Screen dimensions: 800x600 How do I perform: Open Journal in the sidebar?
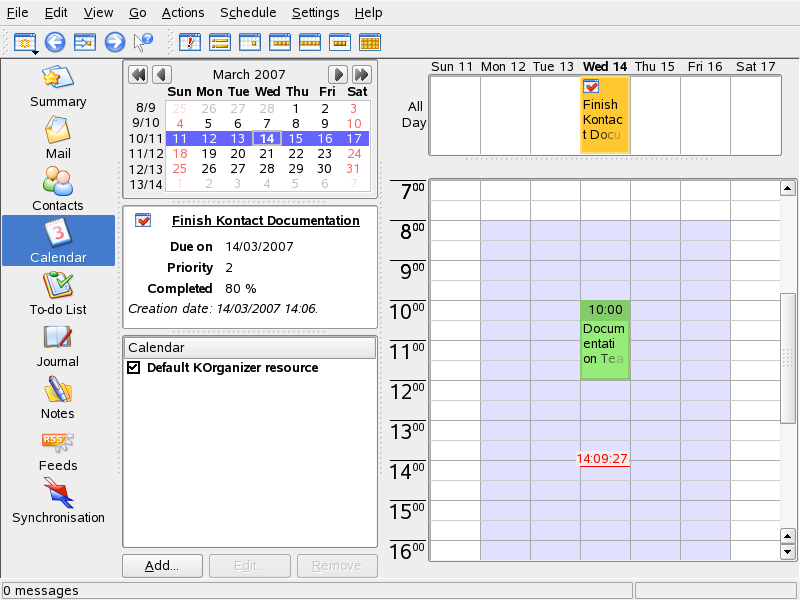58,346
